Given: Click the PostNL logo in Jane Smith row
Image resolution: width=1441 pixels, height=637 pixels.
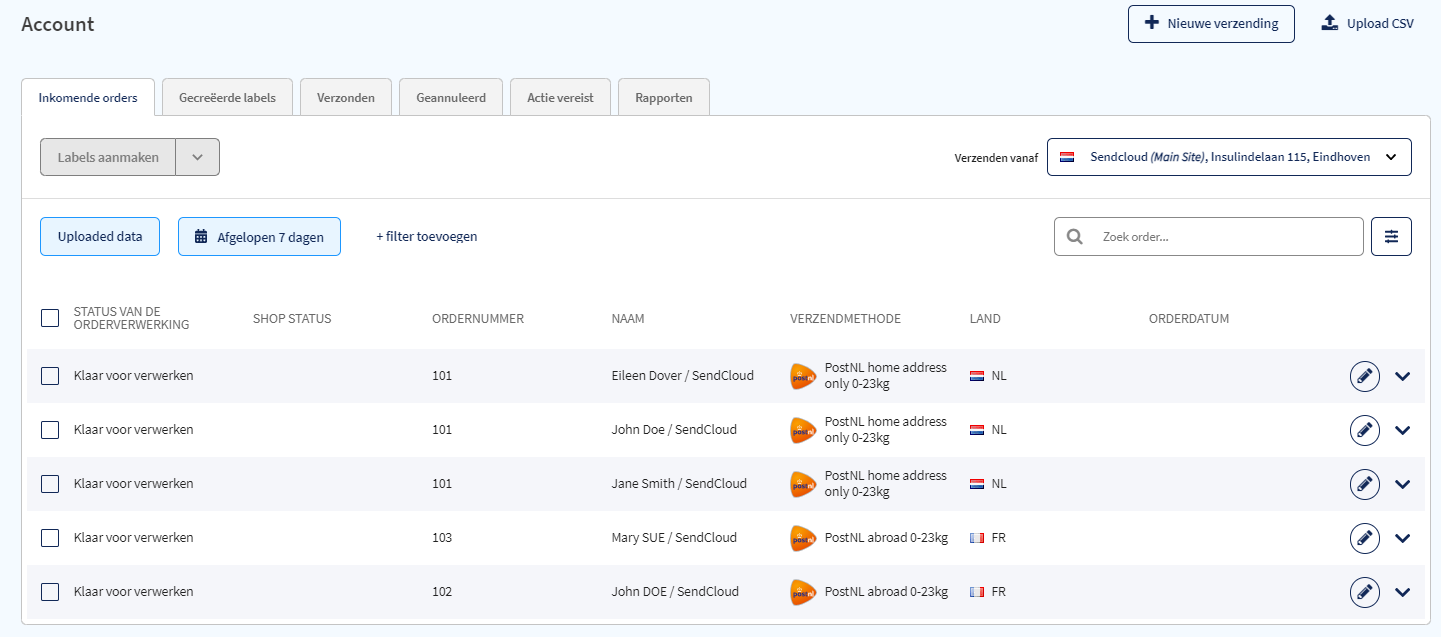Looking at the screenshot, I should click(x=803, y=484).
